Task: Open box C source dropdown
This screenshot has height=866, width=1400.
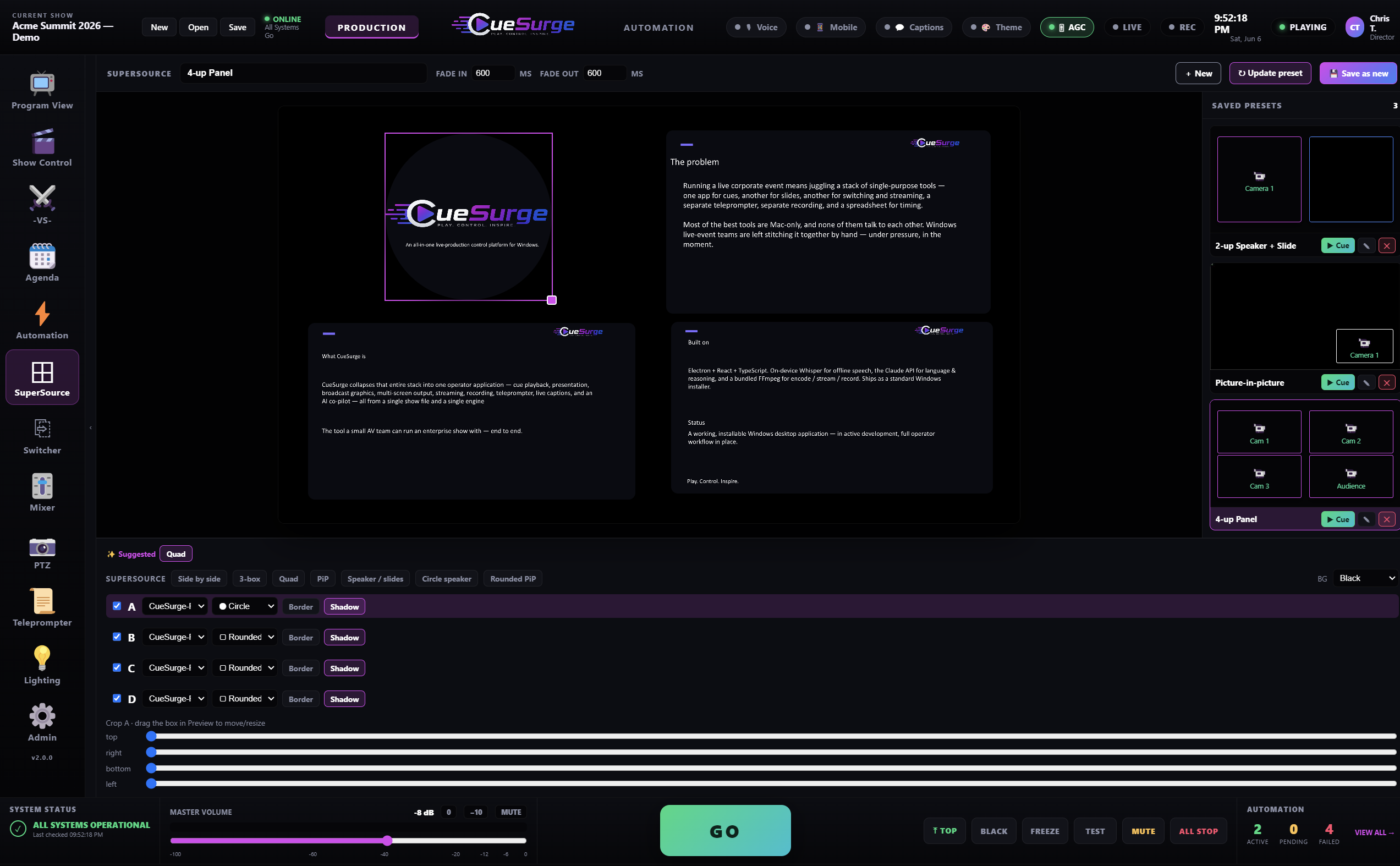Action: (x=174, y=668)
